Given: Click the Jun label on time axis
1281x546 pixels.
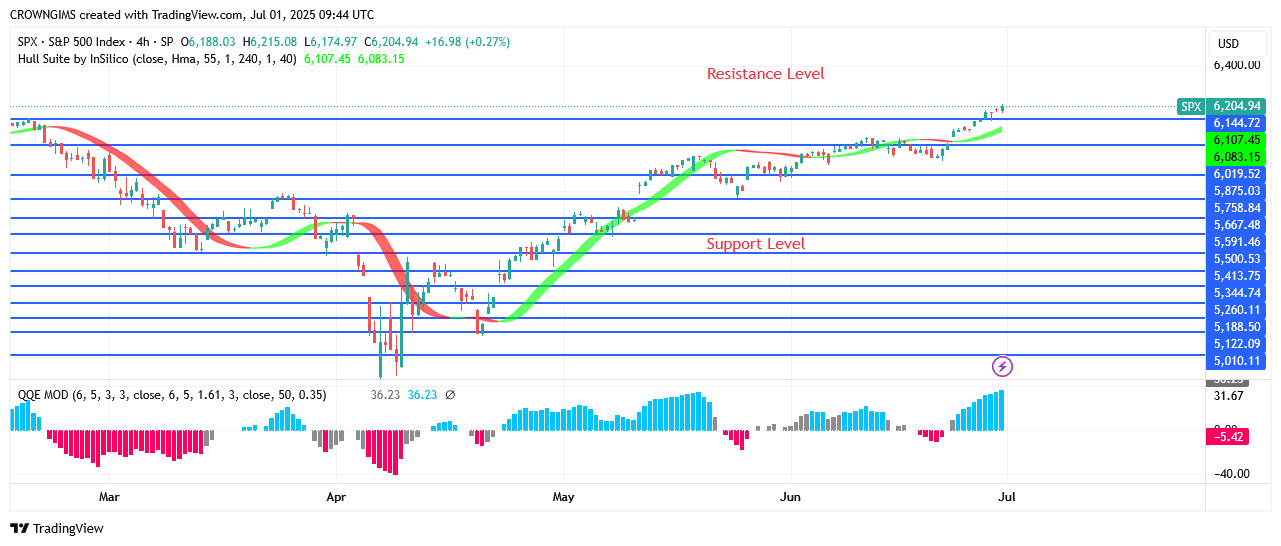Looking at the screenshot, I should [x=790, y=496].
